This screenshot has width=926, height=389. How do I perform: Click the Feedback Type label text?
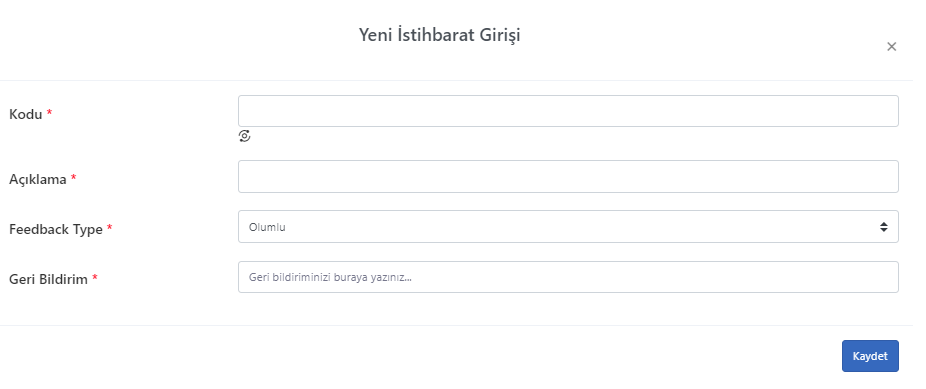(56, 230)
